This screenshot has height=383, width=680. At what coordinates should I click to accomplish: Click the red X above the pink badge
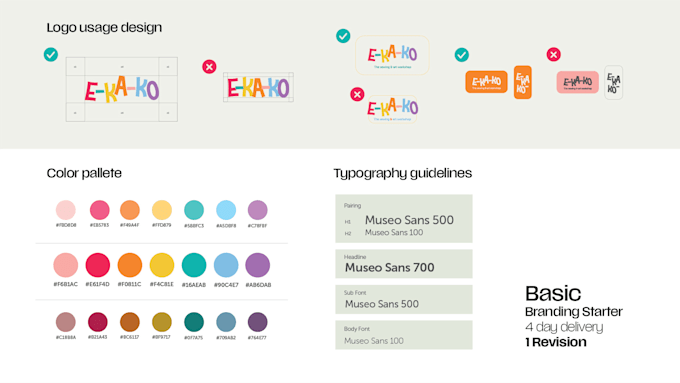click(553, 55)
